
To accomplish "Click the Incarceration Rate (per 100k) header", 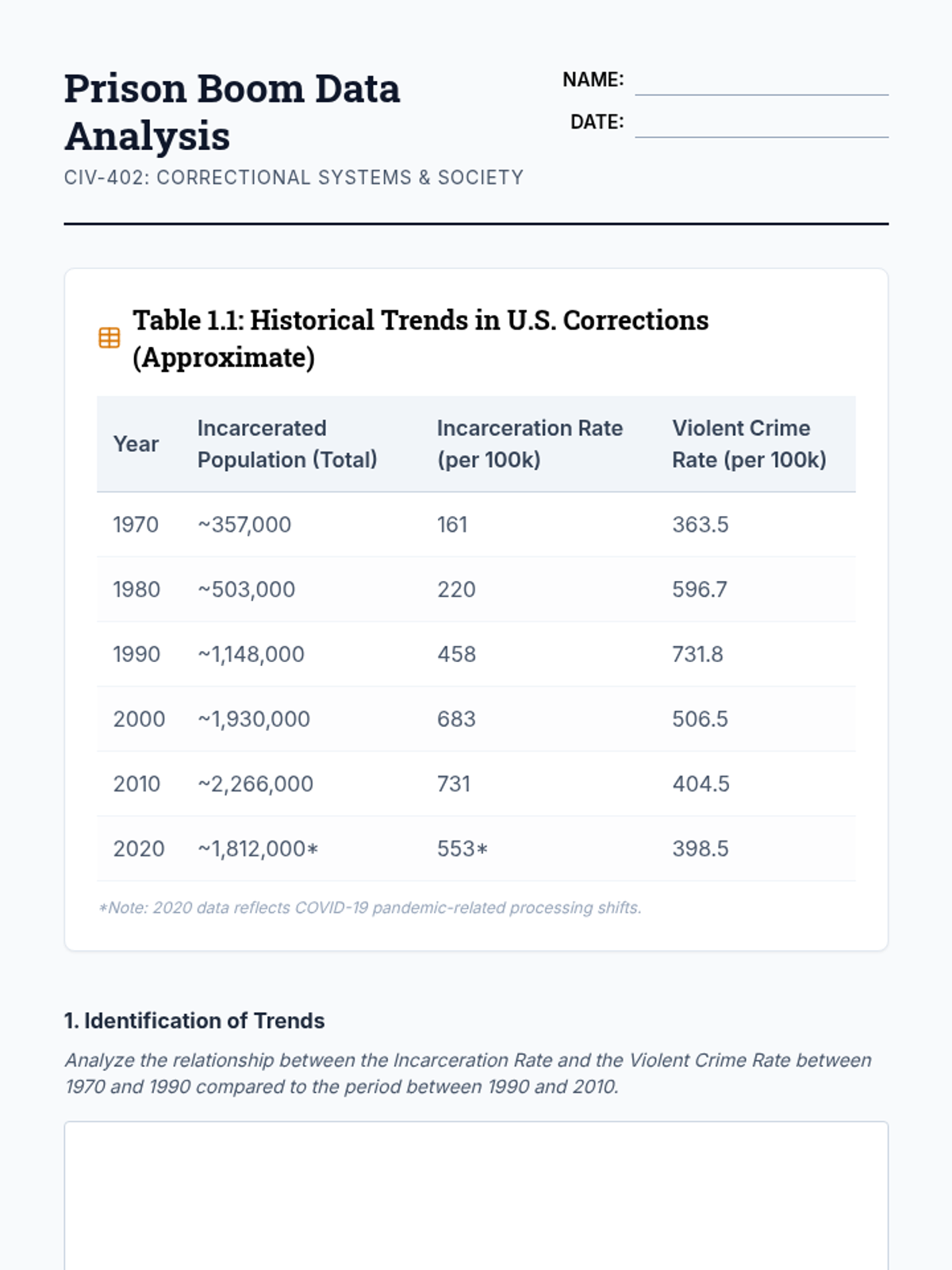I will pos(529,444).
